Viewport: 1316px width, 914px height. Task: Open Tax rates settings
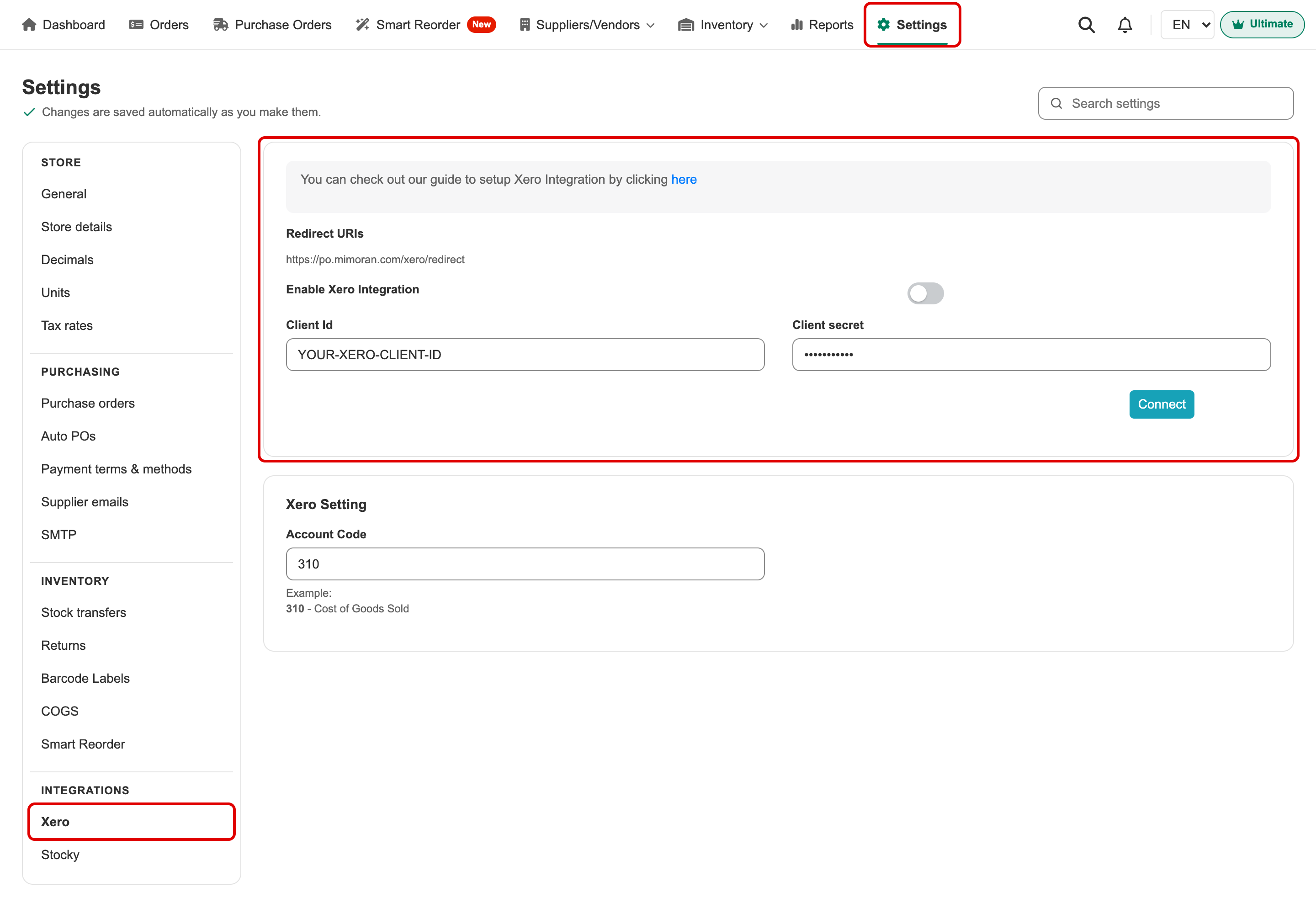(x=66, y=325)
